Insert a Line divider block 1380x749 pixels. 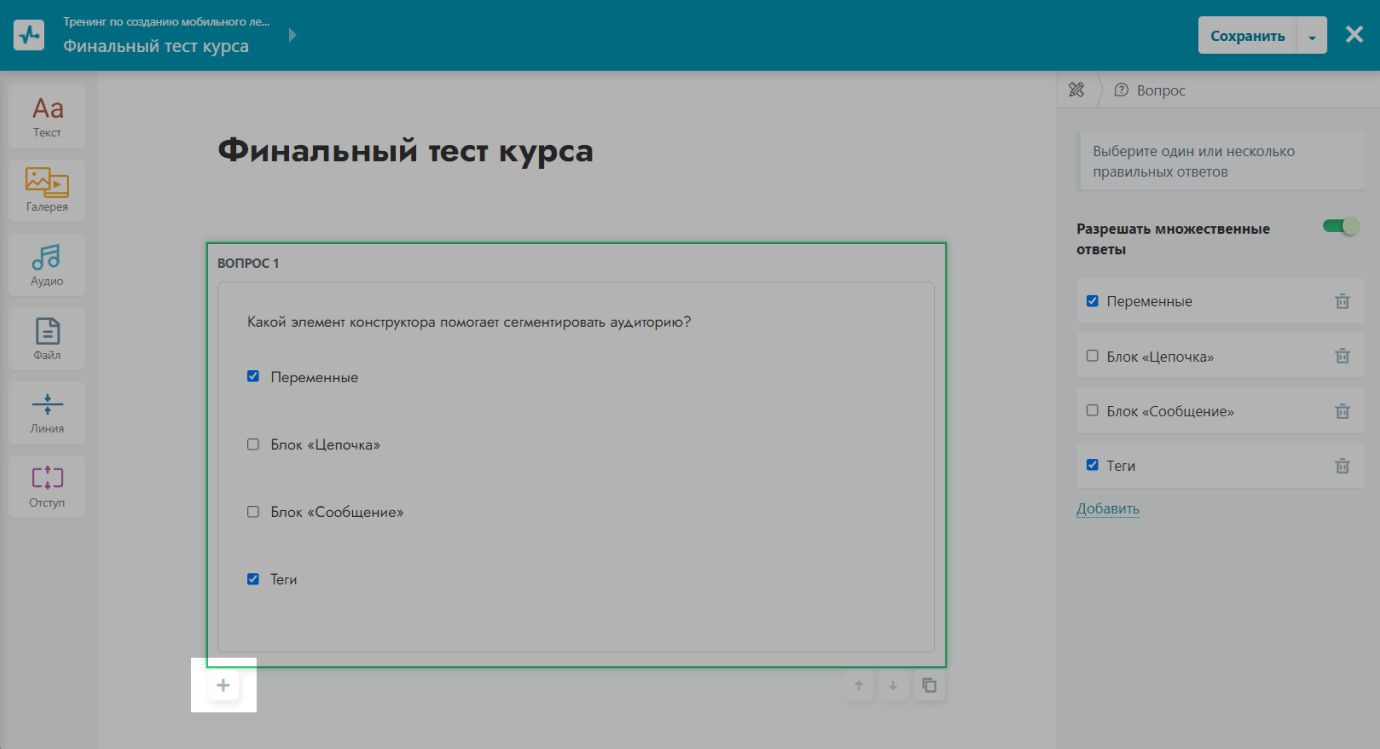tap(47, 412)
